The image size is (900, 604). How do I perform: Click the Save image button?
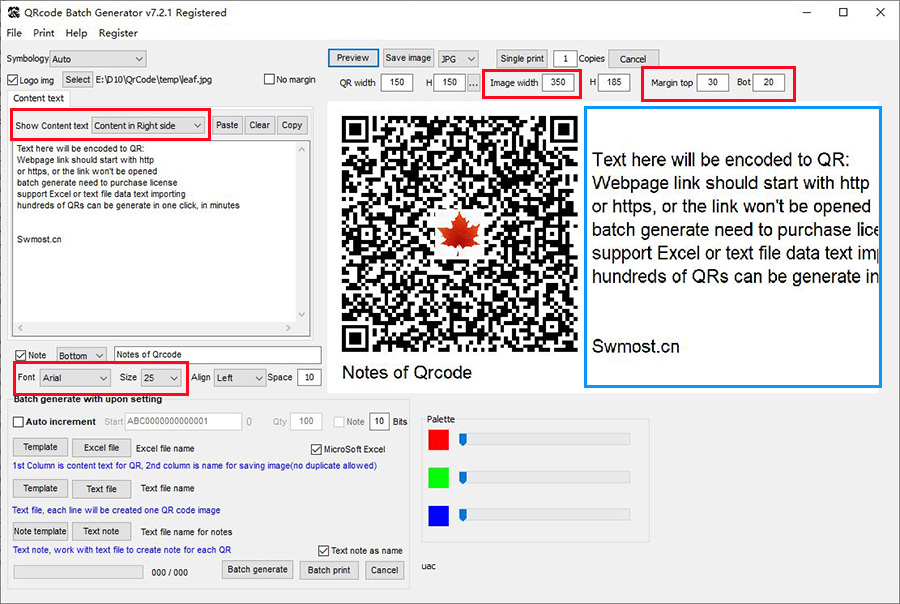click(408, 58)
